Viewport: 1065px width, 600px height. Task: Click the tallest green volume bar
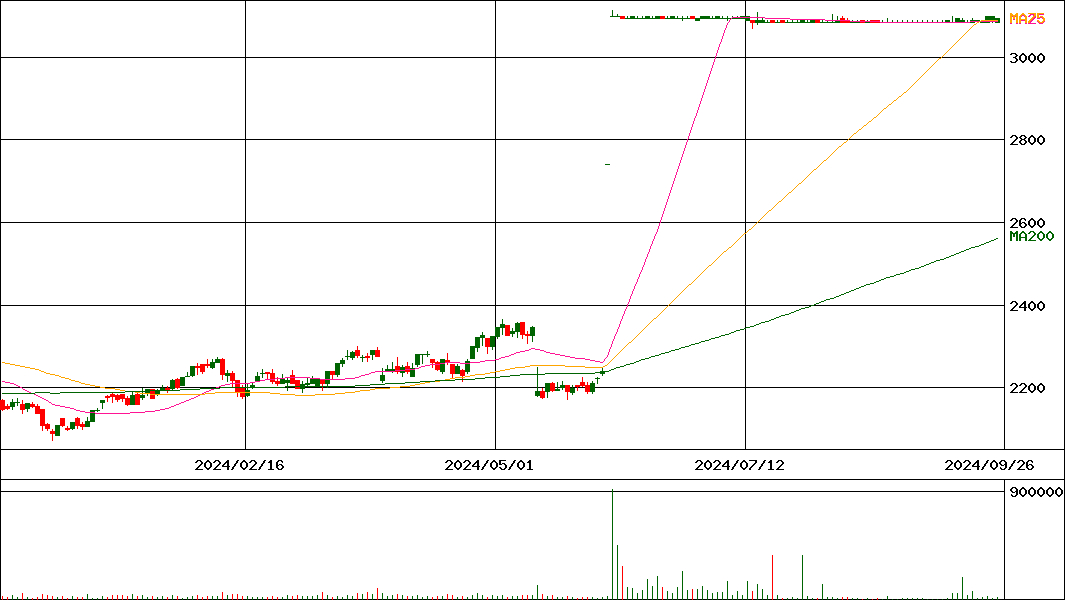click(613, 544)
